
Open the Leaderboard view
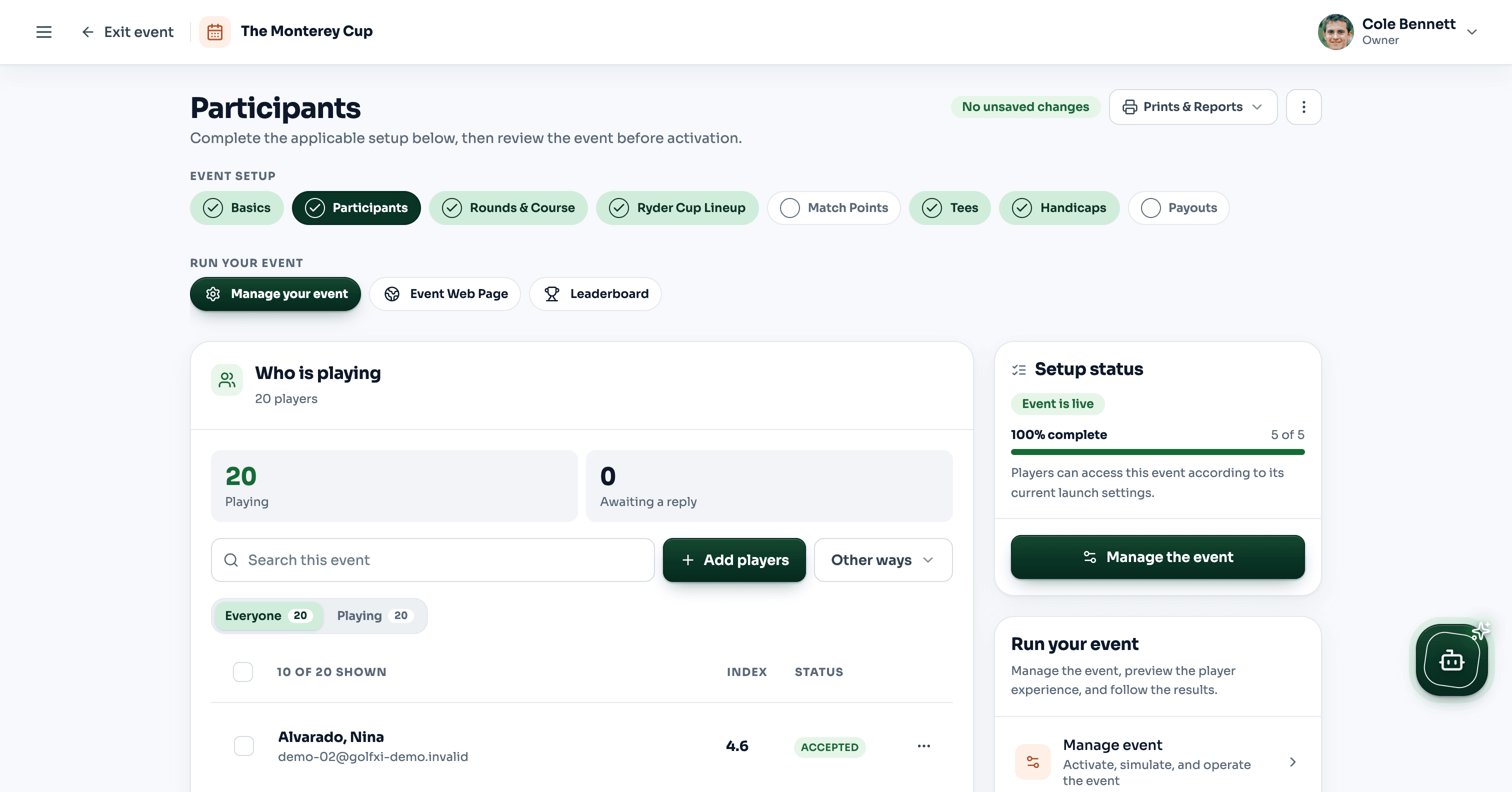click(x=595, y=293)
